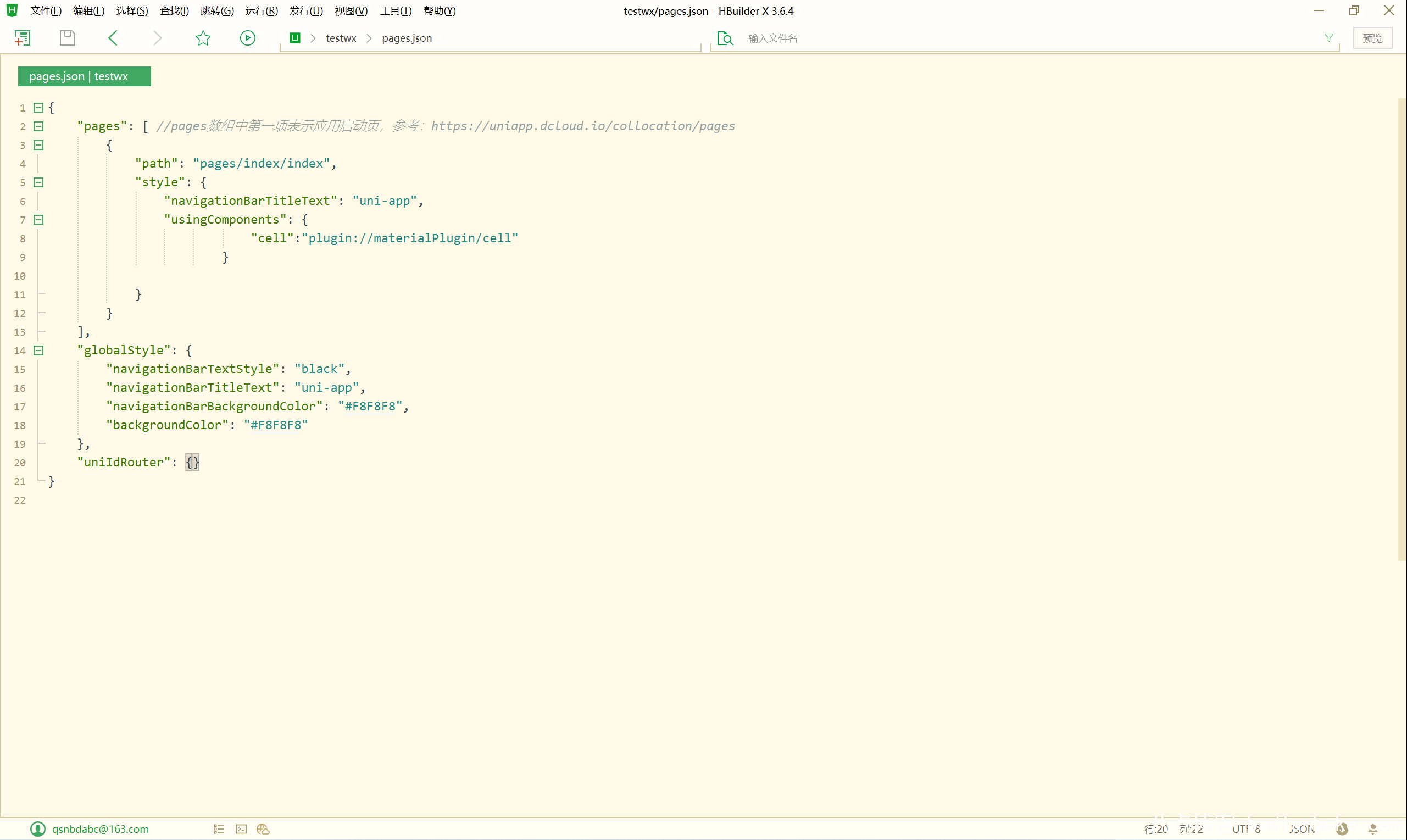Open the terminal icon in status bar
Image resolution: width=1407 pixels, height=840 pixels.
241,828
